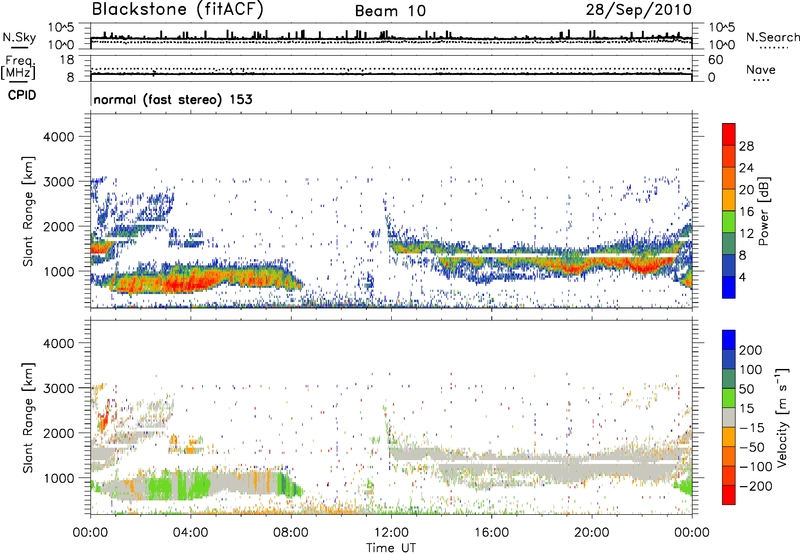
Task: Click the '1000' tick of the velocity panel
Action: pyautogui.click(x=58, y=478)
